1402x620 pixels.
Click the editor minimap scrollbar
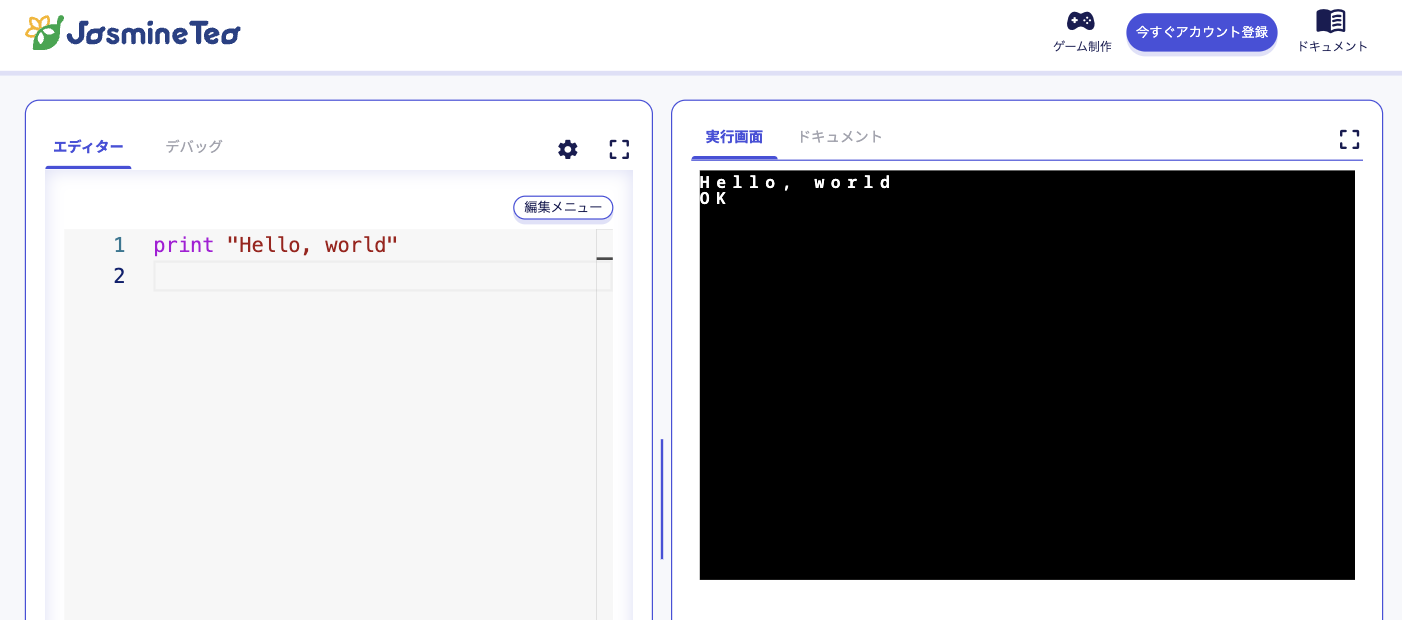coord(604,425)
